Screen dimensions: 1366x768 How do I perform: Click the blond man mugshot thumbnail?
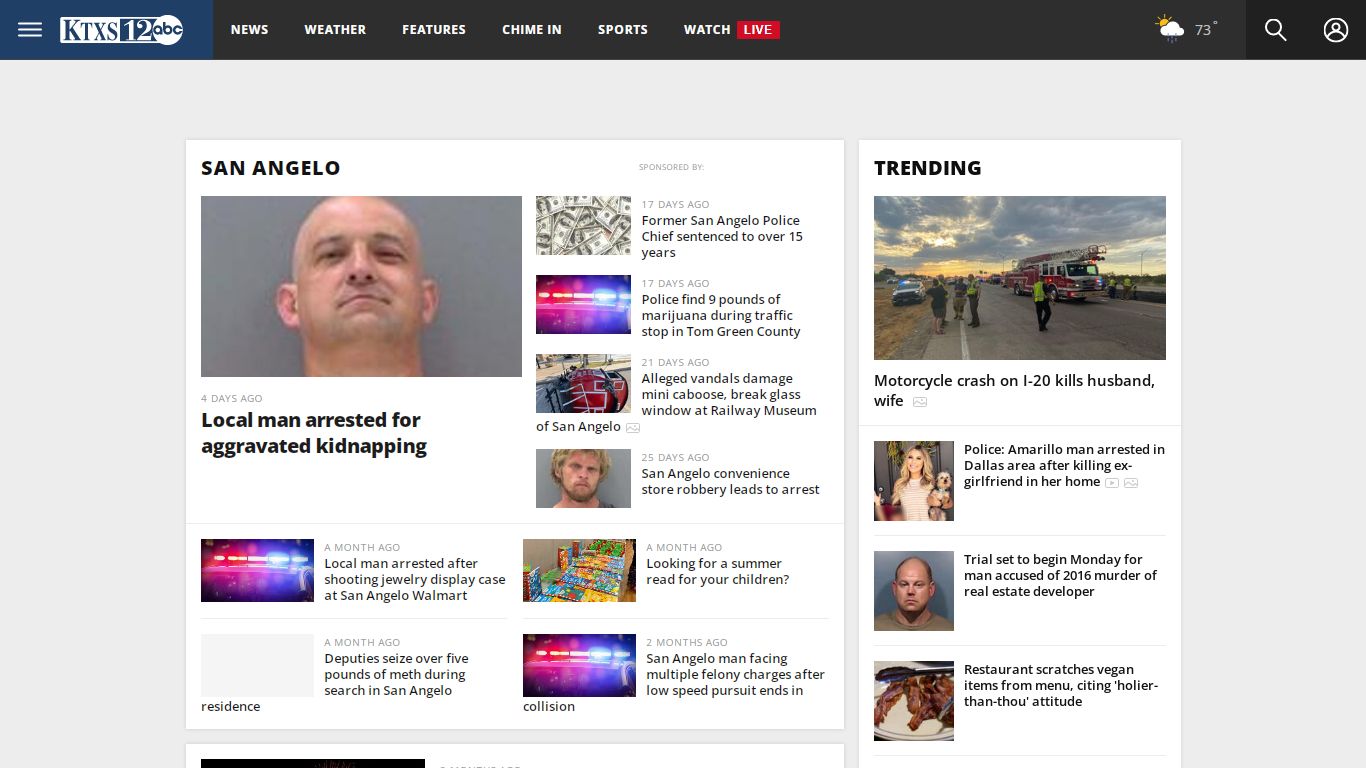(583, 478)
